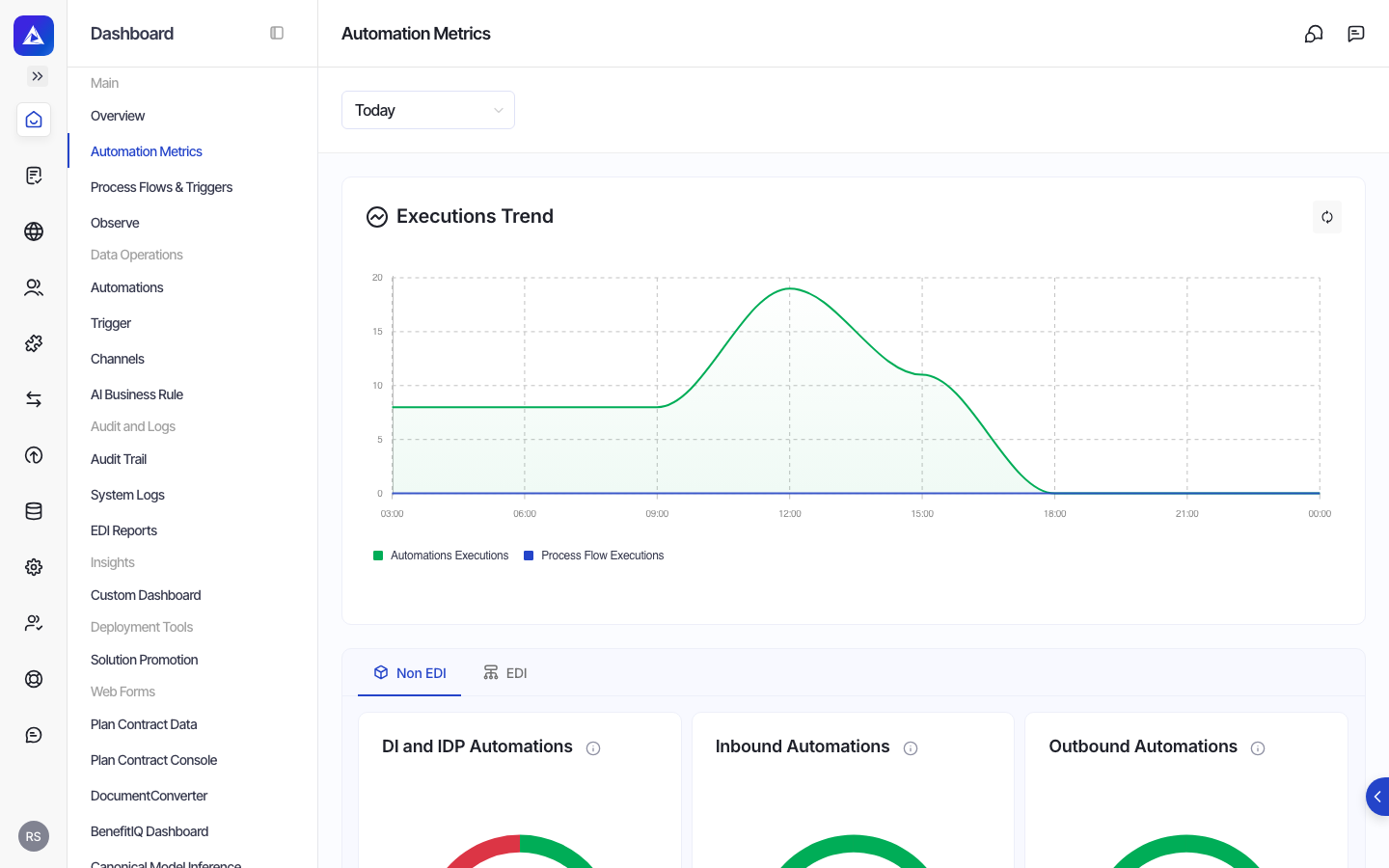Open the chat bubble icon in sidebar

[x=34, y=735]
